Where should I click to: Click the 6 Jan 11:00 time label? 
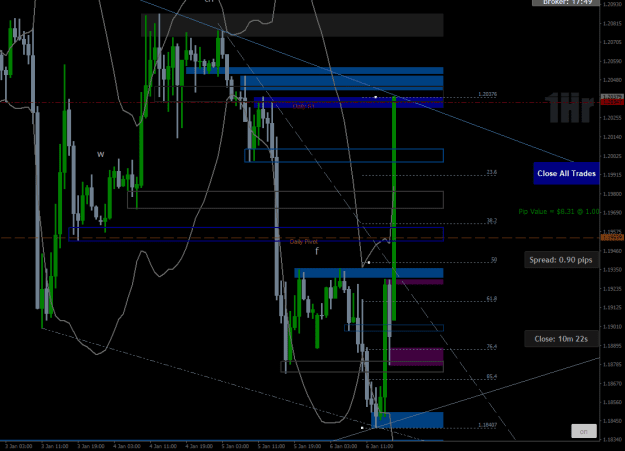click(x=380, y=446)
